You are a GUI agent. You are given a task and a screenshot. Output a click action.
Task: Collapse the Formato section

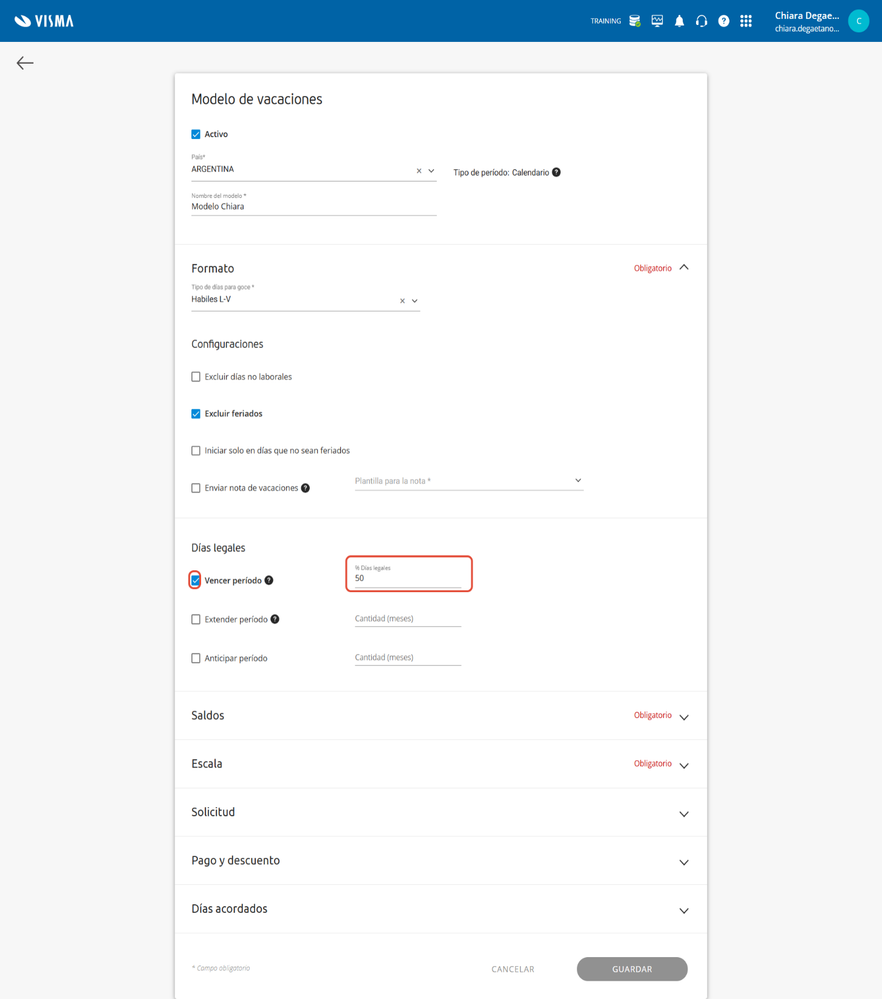684,268
